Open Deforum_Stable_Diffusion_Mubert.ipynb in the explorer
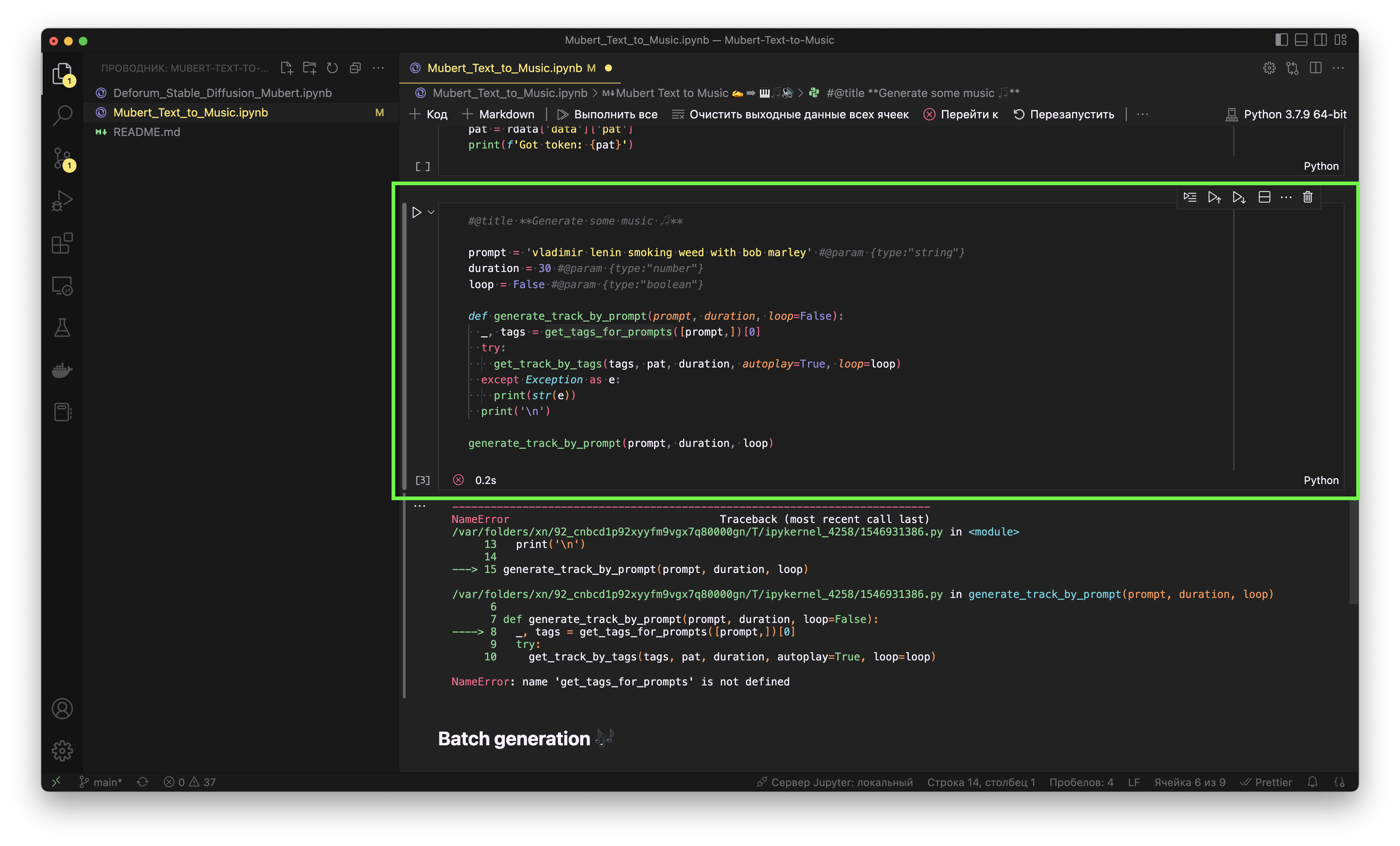This screenshot has width=1400, height=846. (x=222, y=93)
